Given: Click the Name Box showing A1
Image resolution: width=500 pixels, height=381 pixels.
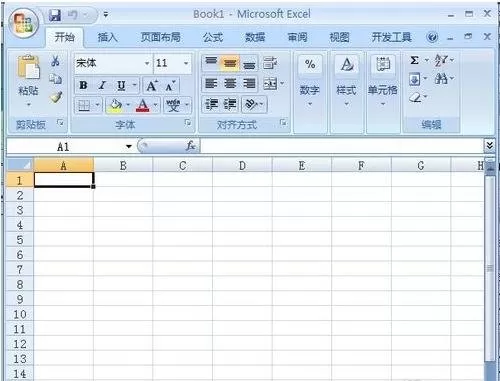Looking at the screenshot, I should (x=63, y=146).
